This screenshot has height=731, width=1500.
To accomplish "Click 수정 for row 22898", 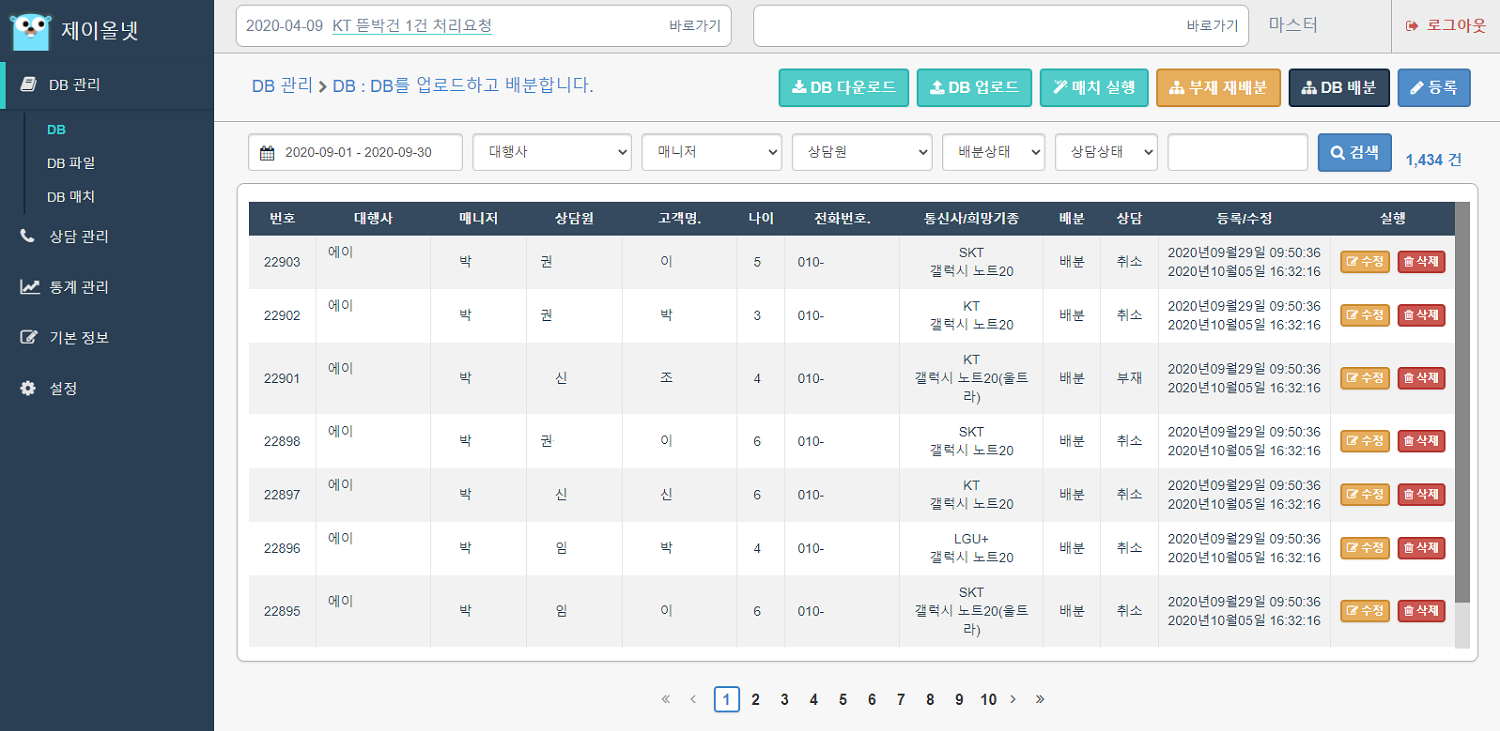I will [1365, 441].
